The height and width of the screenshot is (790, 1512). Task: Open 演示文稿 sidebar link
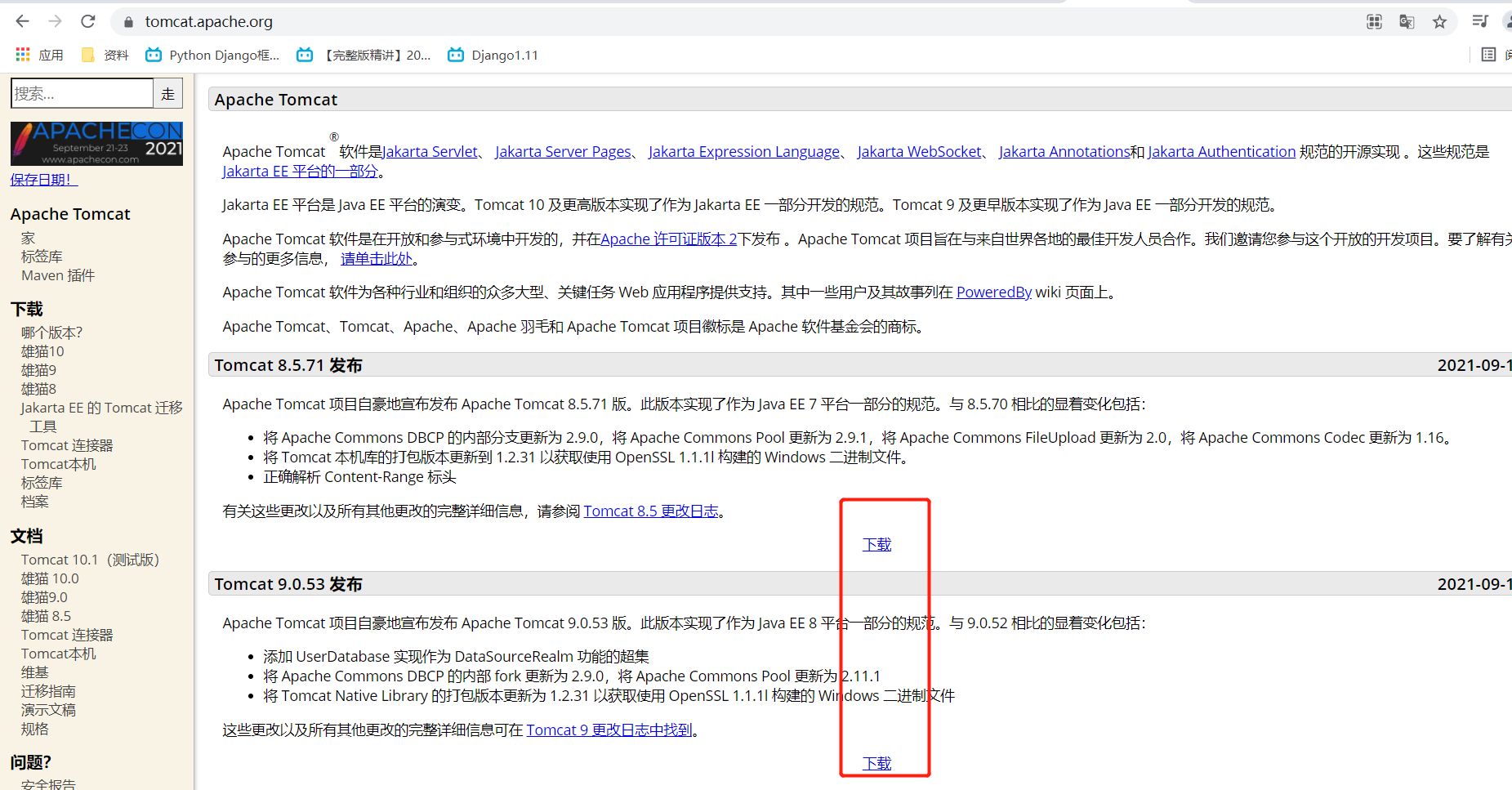tap(48, 710)
